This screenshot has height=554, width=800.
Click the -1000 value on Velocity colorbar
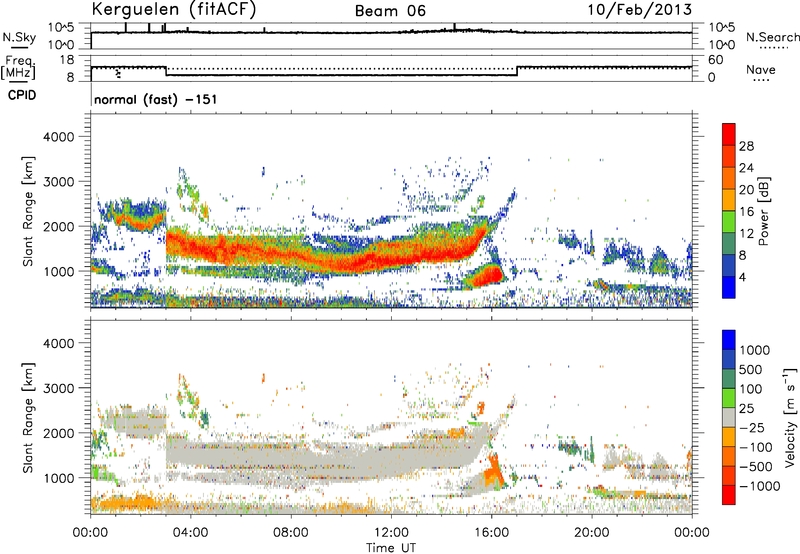pos(760,486)
